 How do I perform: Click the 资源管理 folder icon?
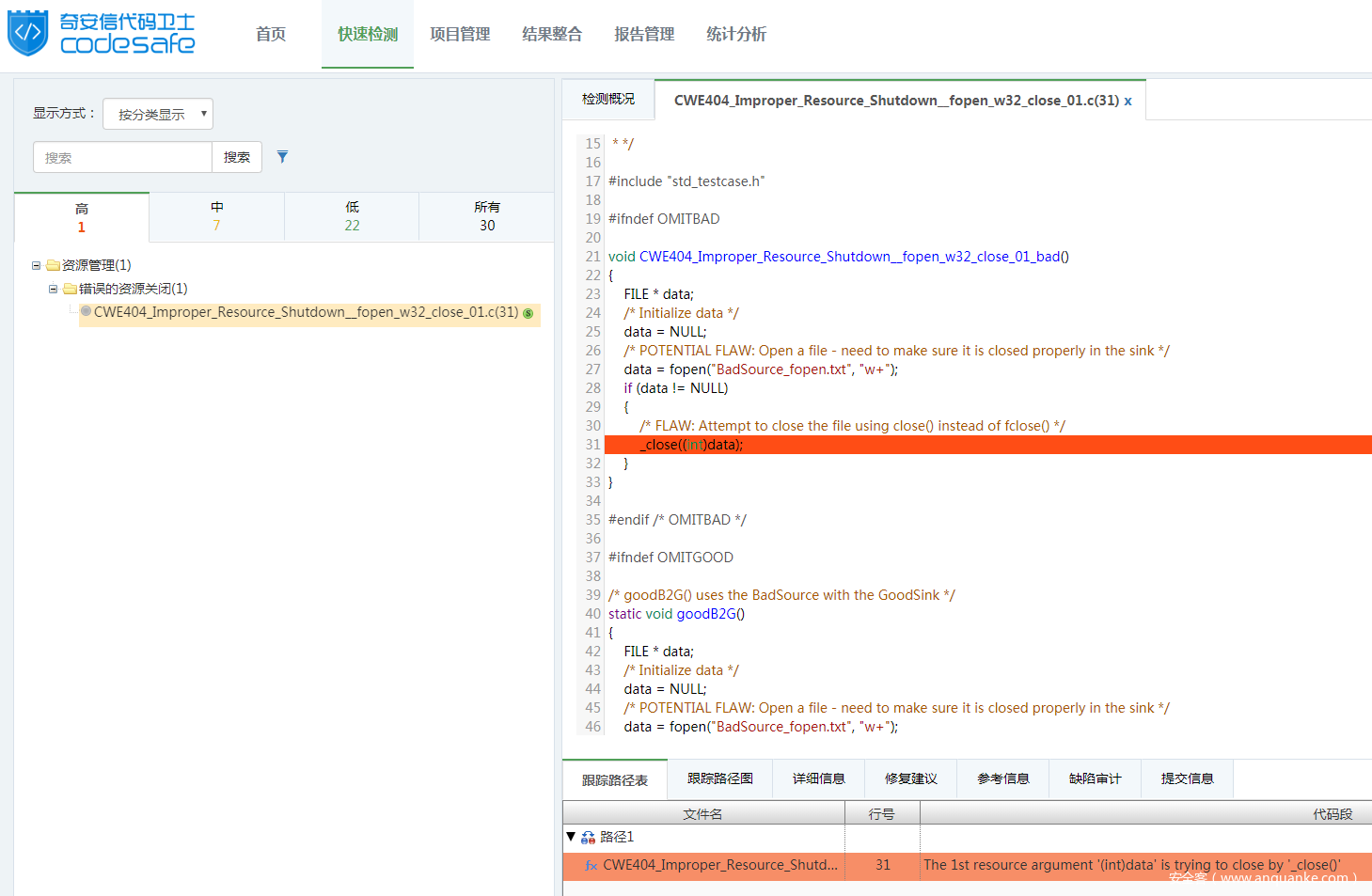pyautogui.click(x=54, y=265)
